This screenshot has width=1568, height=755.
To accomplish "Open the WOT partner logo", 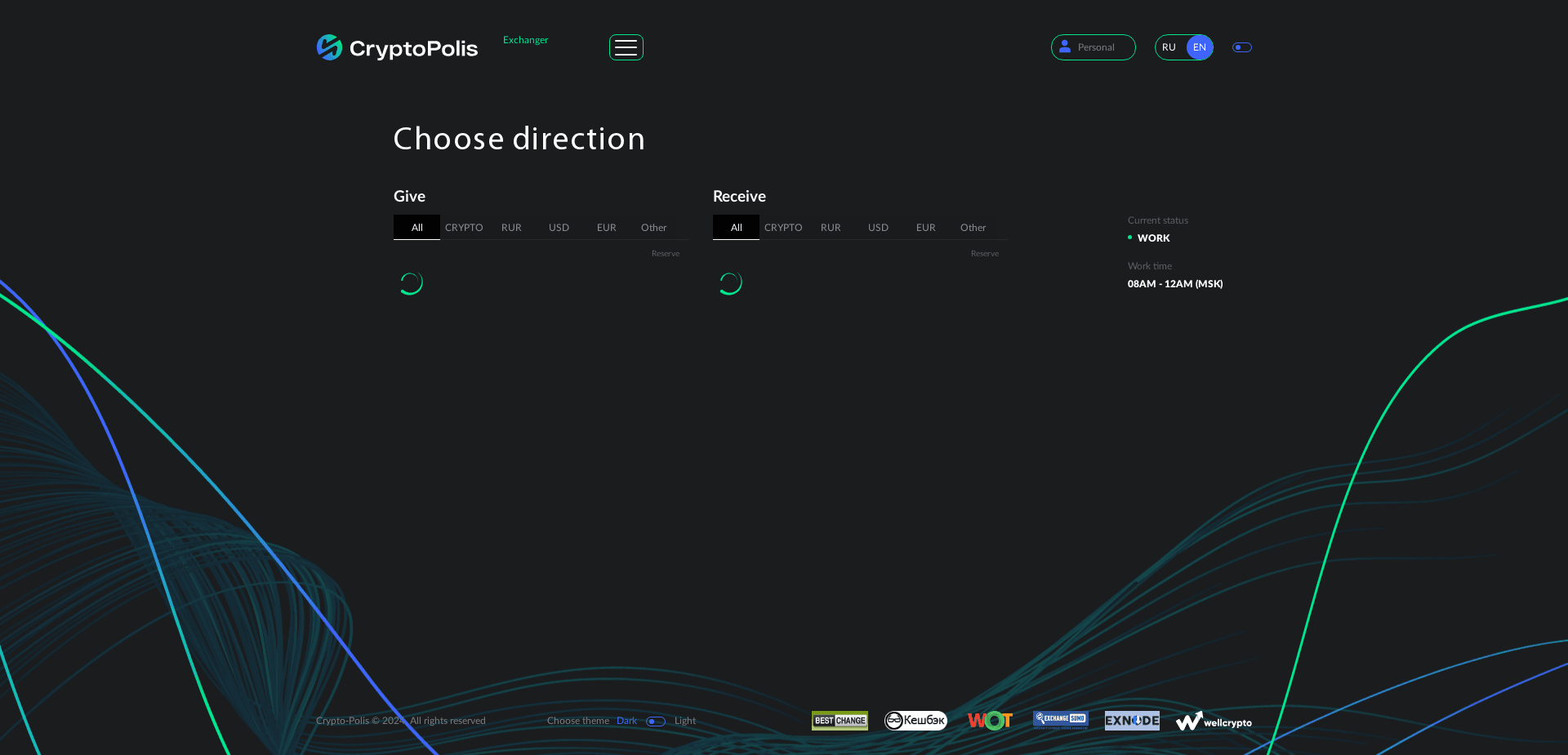I will pyautogui.click(x=990, y=721).
